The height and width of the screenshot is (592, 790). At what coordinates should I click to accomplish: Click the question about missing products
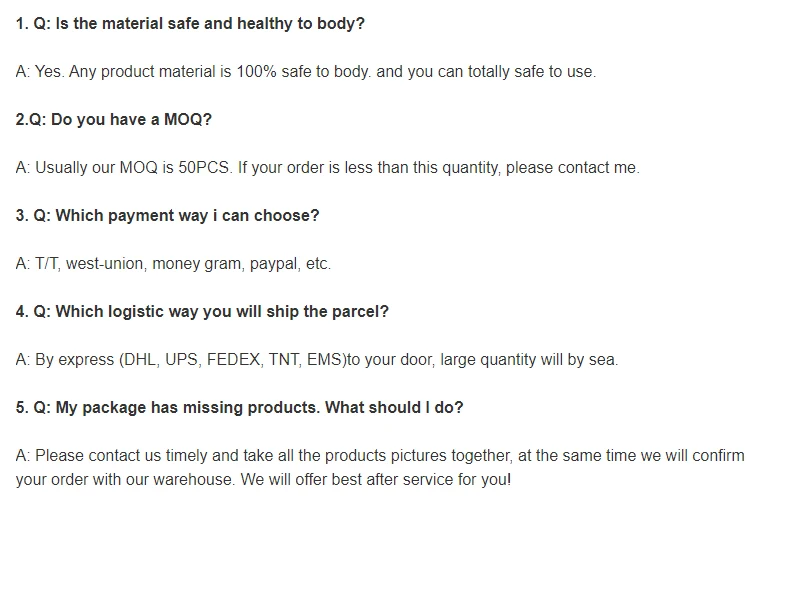[x=240, y=407]
